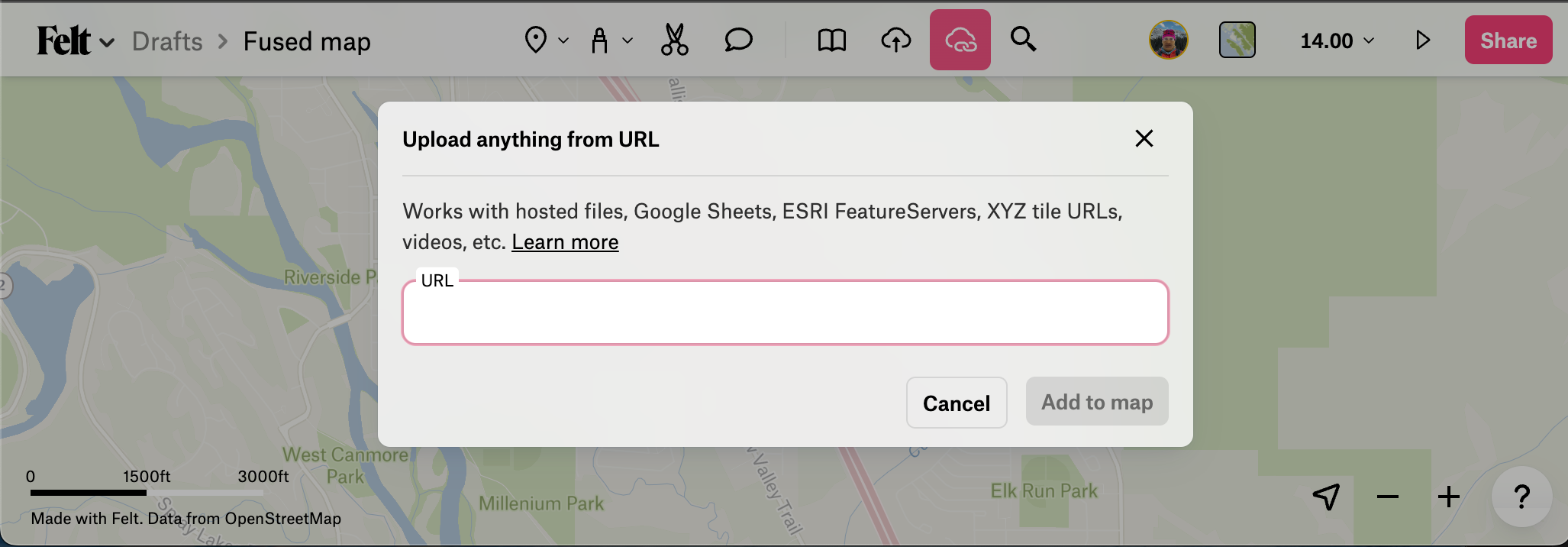Click into the URL input field

coord(785,313)
